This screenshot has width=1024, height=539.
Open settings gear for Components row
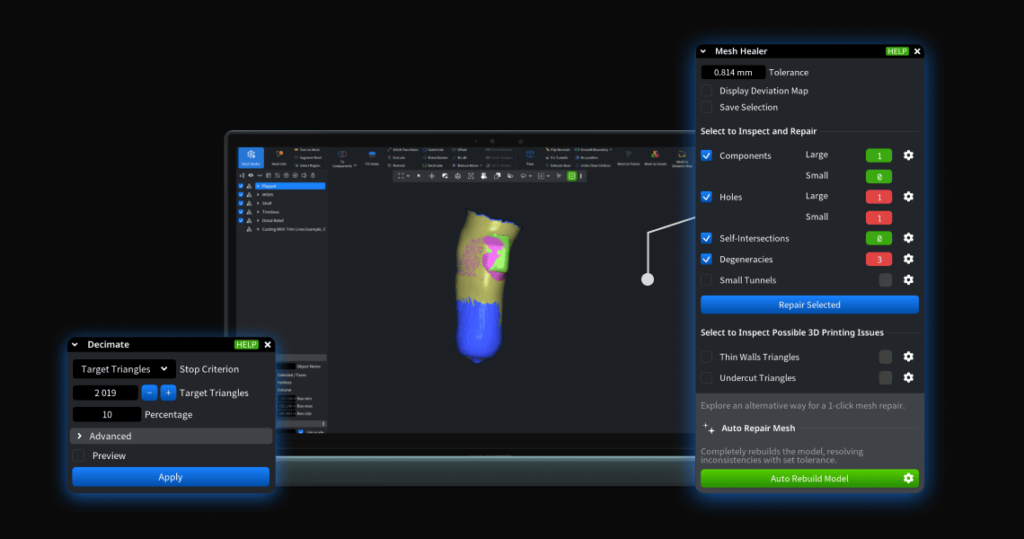(x=908, y=156)
